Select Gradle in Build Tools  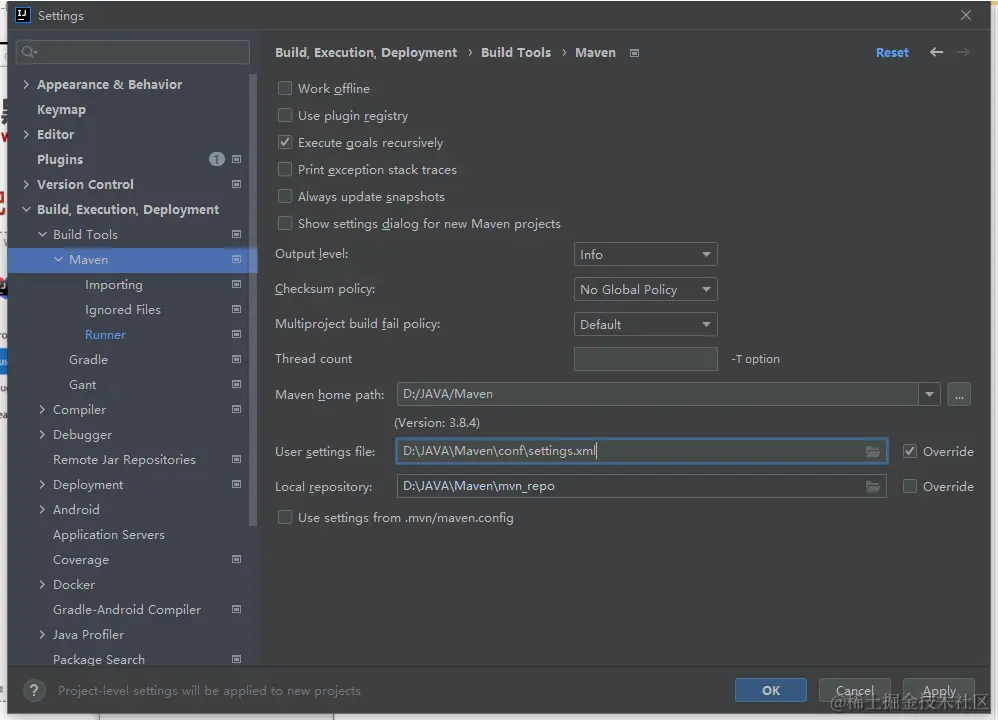coord(88,360)
